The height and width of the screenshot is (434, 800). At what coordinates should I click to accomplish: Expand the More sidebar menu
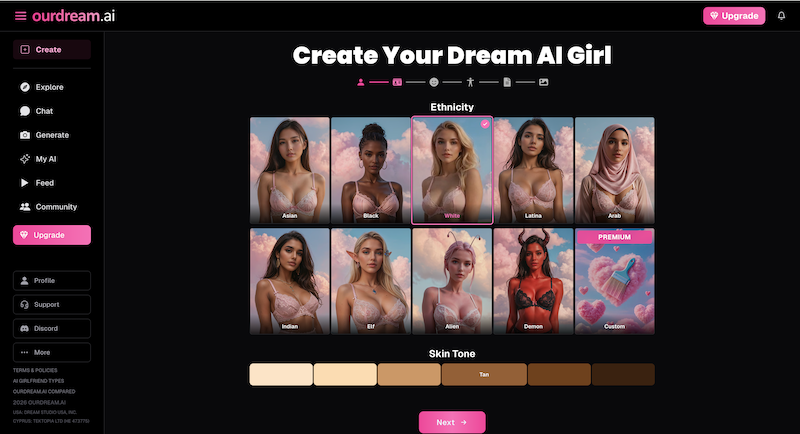pyautogui.click(x=52, y=352)
